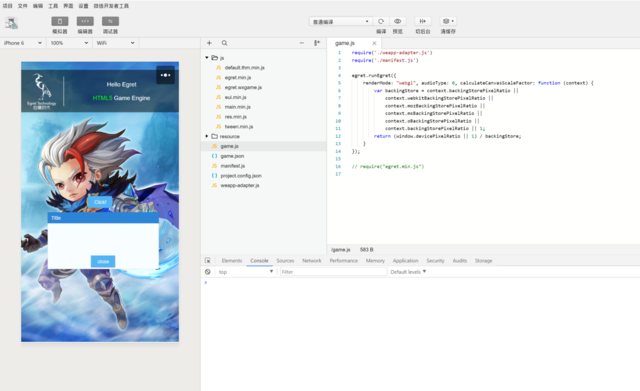Expand the resource folder
This screenshot has height=391, width=640.
click(x=207, y=136)
